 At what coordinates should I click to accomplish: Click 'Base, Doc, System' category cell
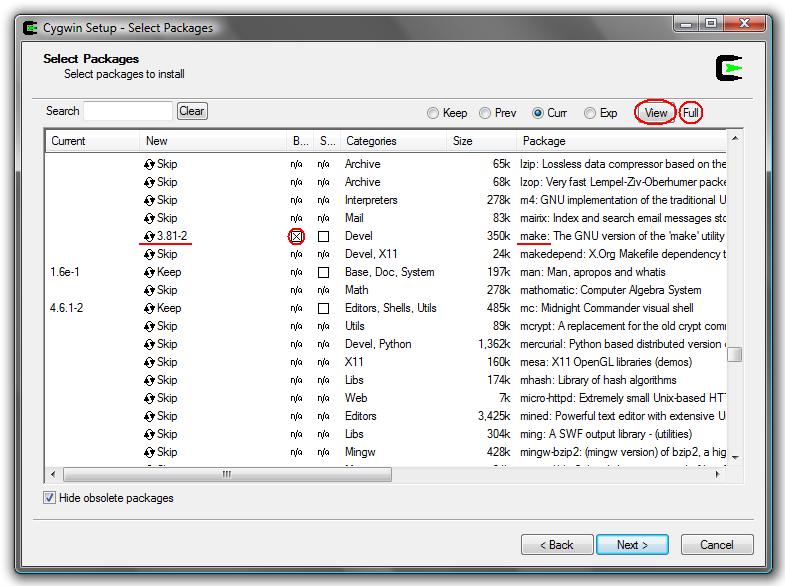(389, 272)
